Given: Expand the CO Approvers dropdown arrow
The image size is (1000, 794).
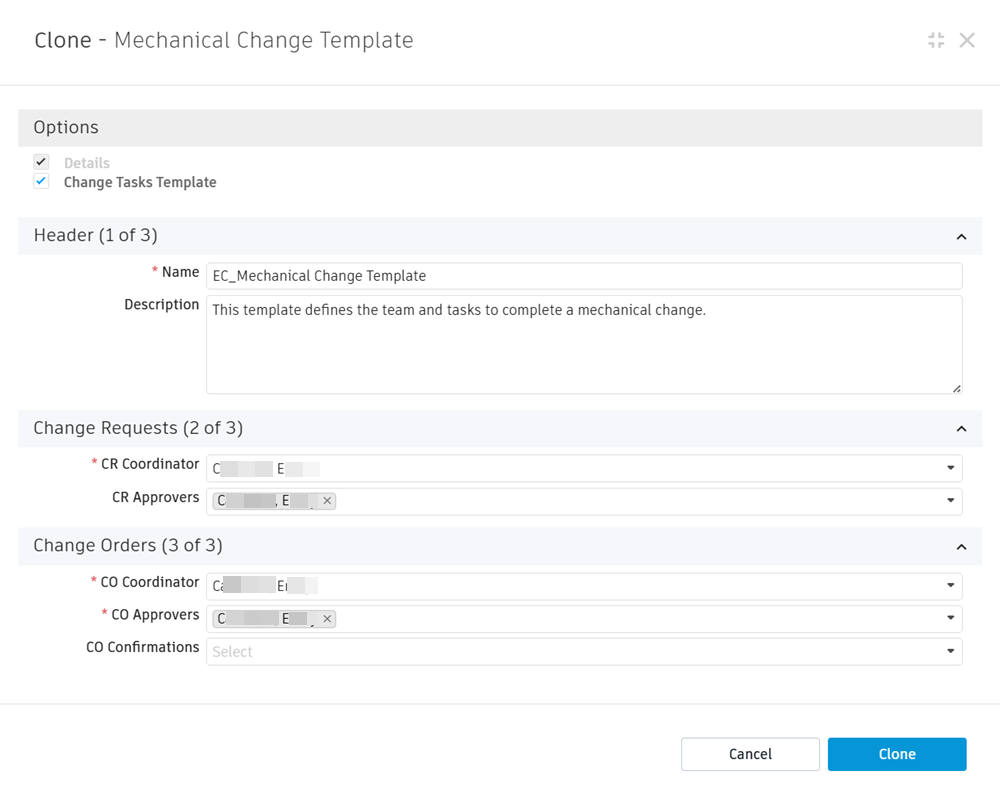Looking at the screenshot, I should point(950,619).
